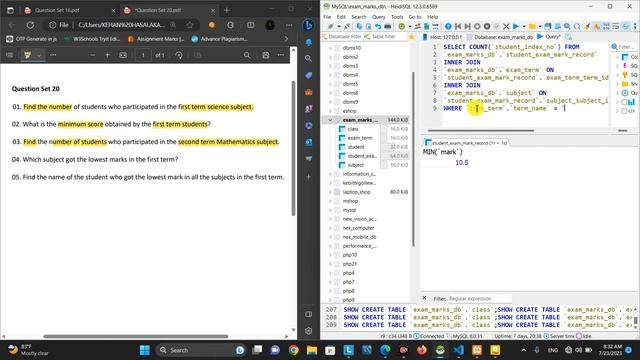Open dropdown arrow beside HeidiSQL folder icon
The height and width of the screenshot is (360, 640).
click(540, 27)
